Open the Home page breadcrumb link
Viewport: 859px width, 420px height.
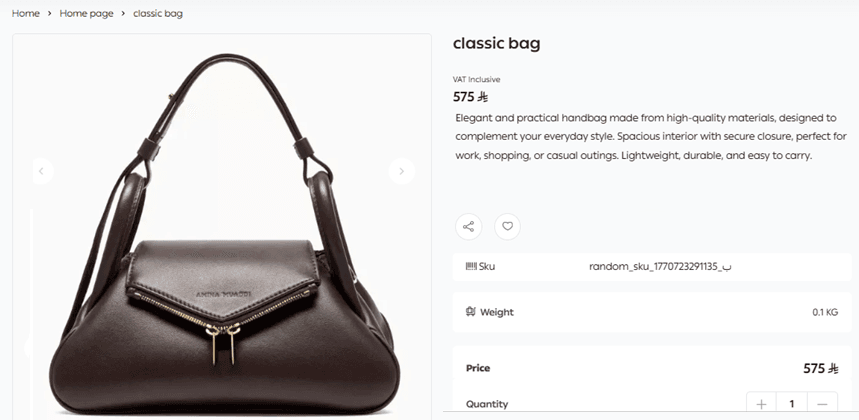(x=86, y=14)
